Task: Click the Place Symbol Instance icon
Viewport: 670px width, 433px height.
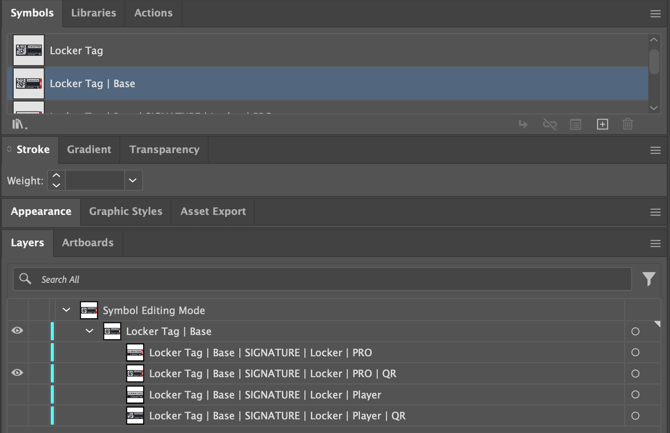Action: coord(523,124)
